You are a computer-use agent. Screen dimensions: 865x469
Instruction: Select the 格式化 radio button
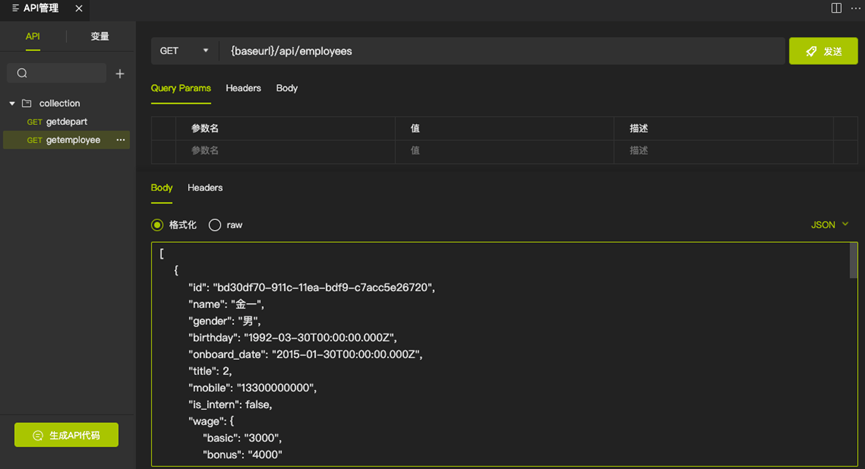[157, 225]
